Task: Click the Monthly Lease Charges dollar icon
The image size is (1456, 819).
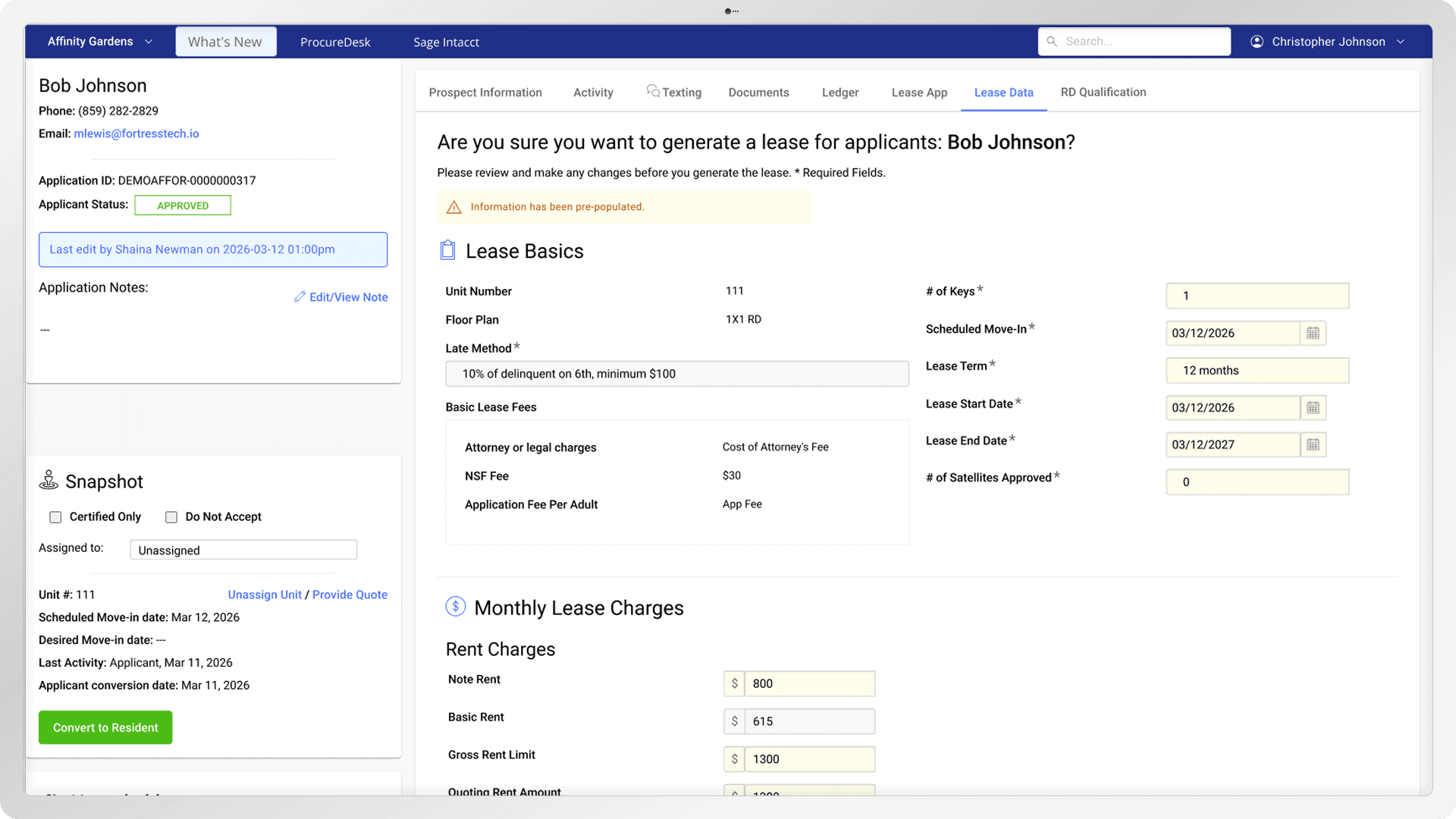Action: click(x=456, y=607)
